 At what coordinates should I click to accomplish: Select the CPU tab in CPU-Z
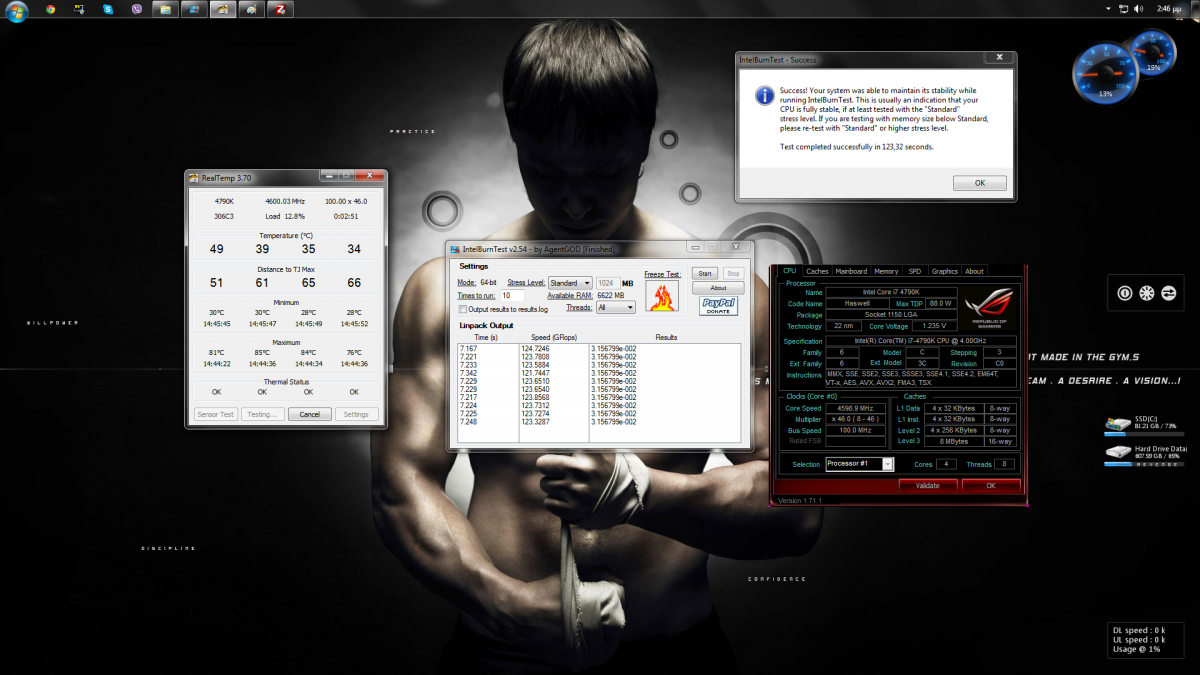click(790, 271)
